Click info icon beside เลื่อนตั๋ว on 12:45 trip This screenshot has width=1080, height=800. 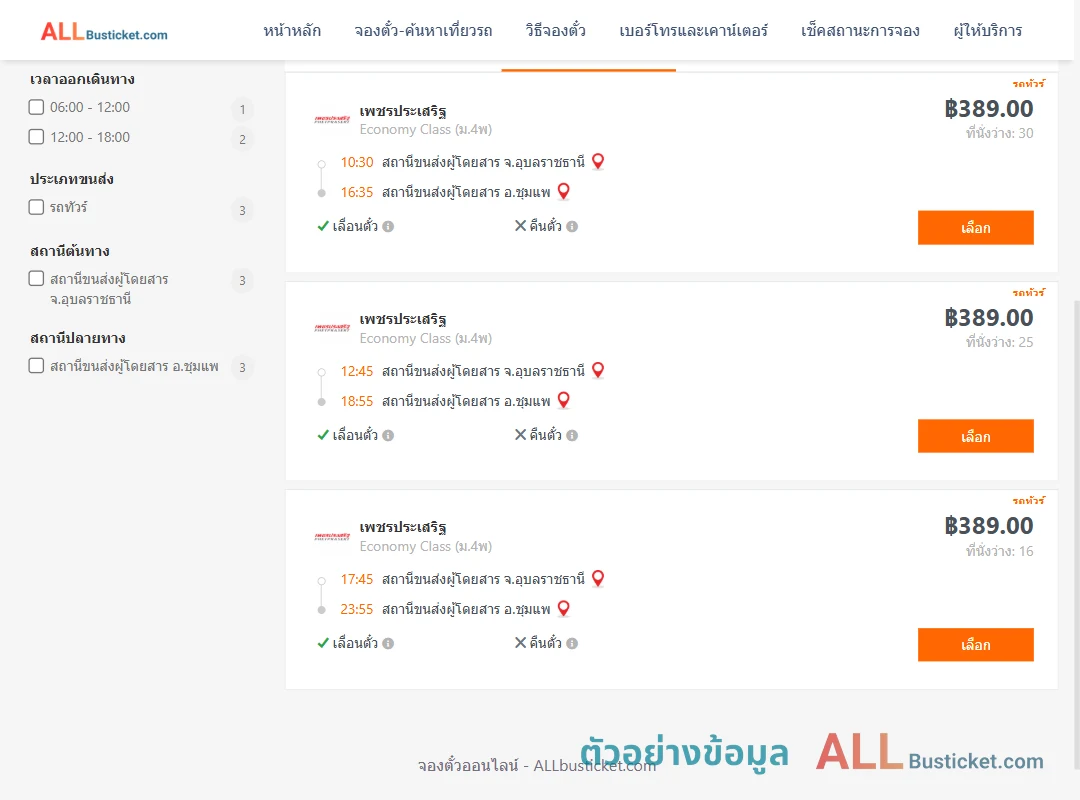(x=388, y=435)
